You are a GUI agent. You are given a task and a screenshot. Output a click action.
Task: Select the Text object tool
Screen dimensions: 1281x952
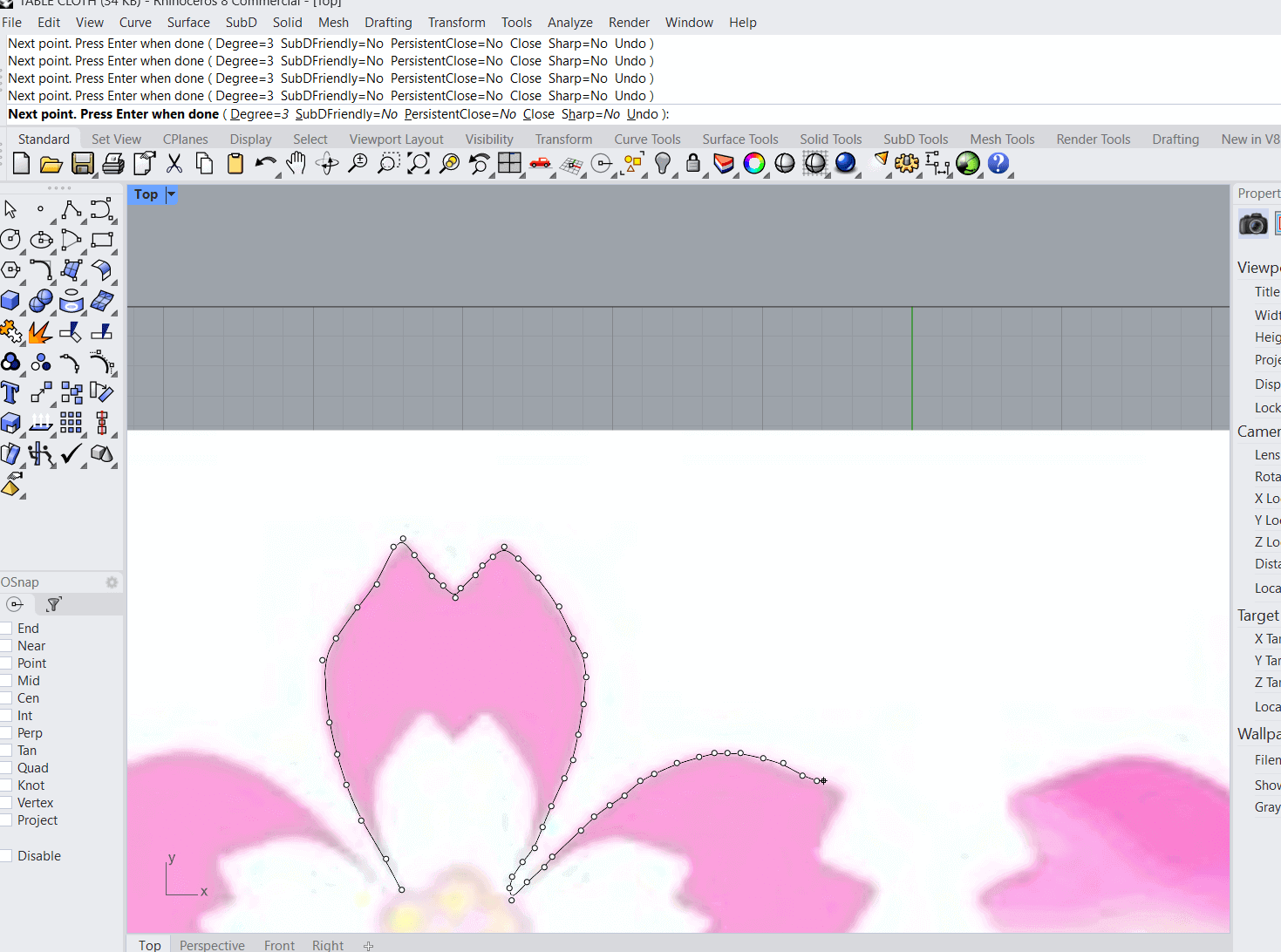[10, 392]
